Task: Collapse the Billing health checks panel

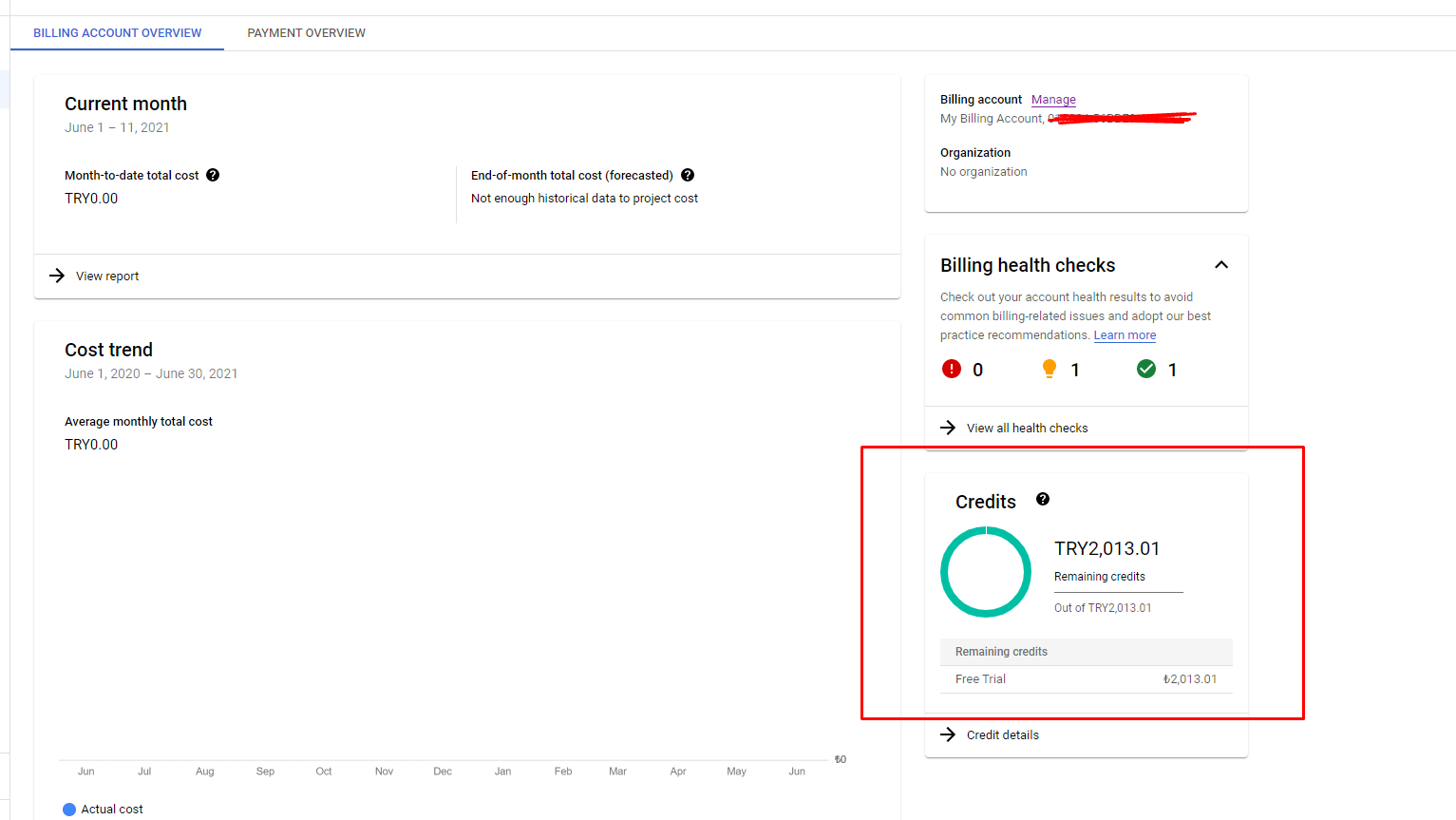Action: click(1221, 265)
